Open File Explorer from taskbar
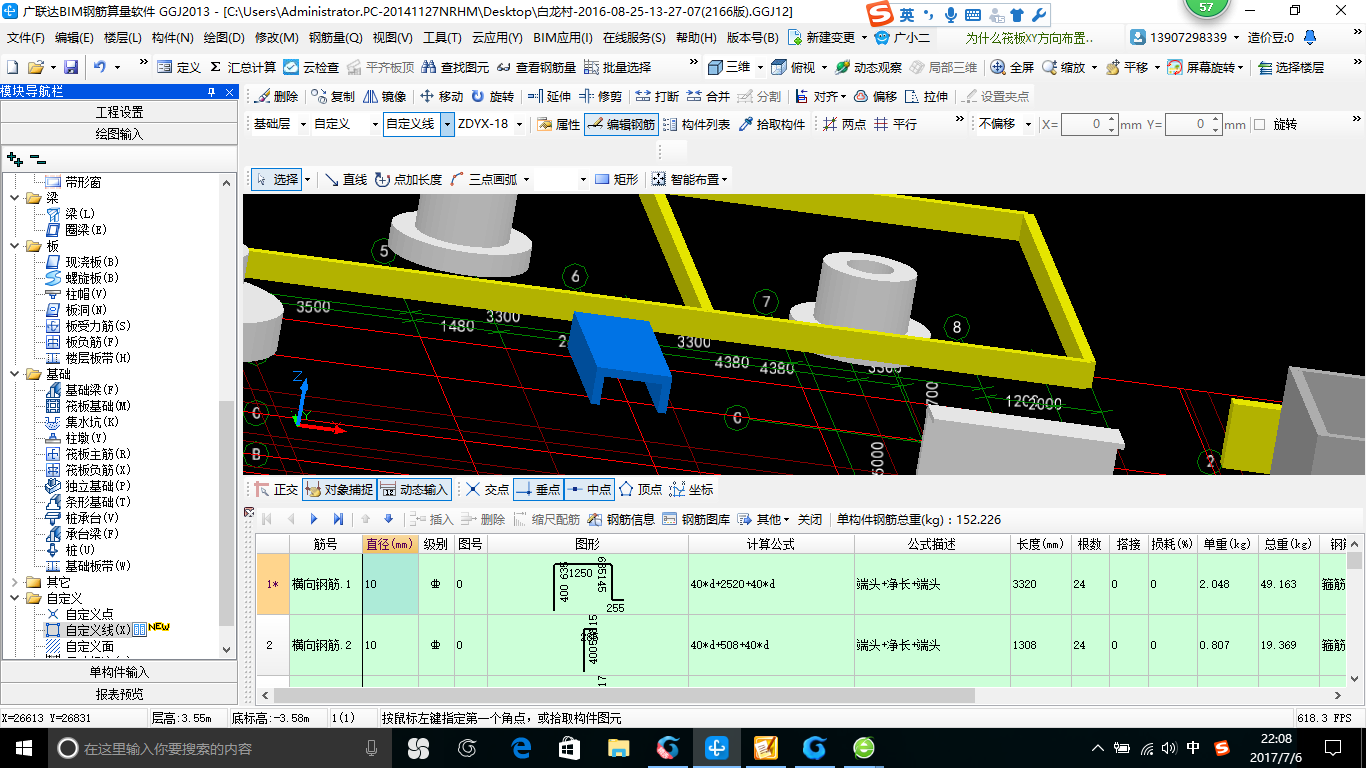Image resolution: width=1366 pixels, height=768 pixels. point(618,748)
